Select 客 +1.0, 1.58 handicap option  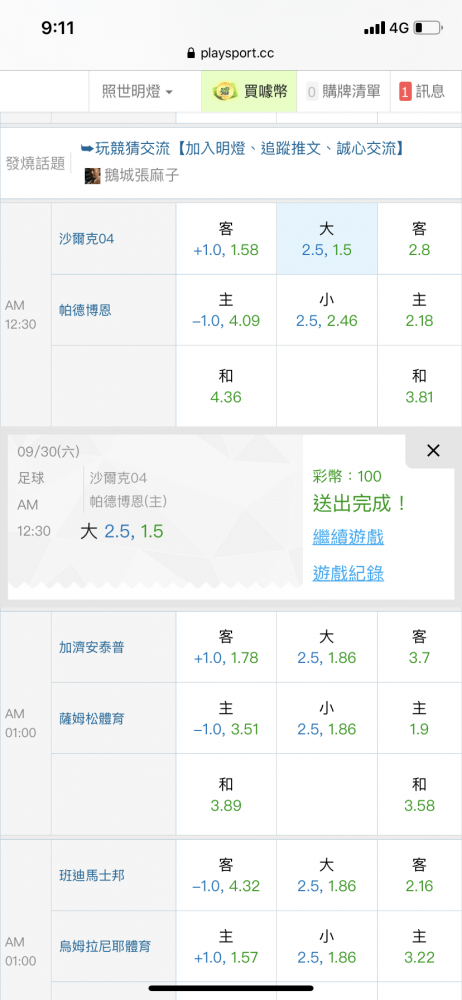pos(226,239)
